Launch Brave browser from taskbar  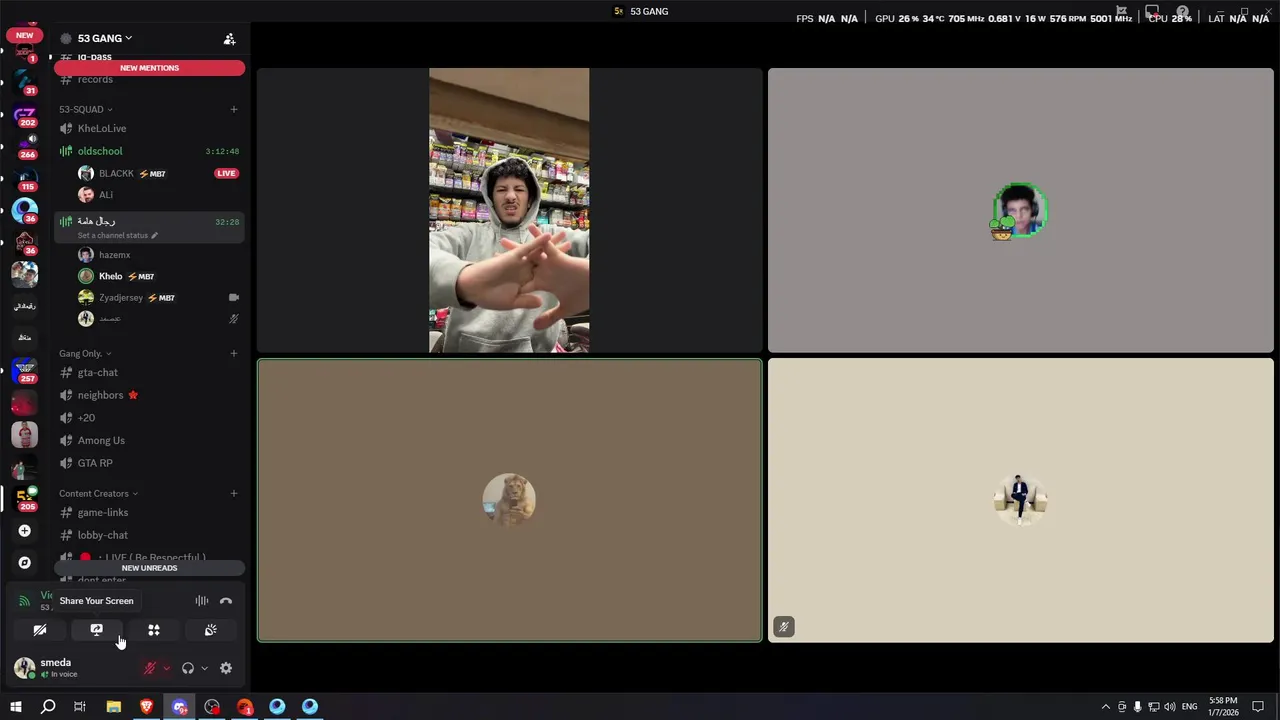[147, 707]
